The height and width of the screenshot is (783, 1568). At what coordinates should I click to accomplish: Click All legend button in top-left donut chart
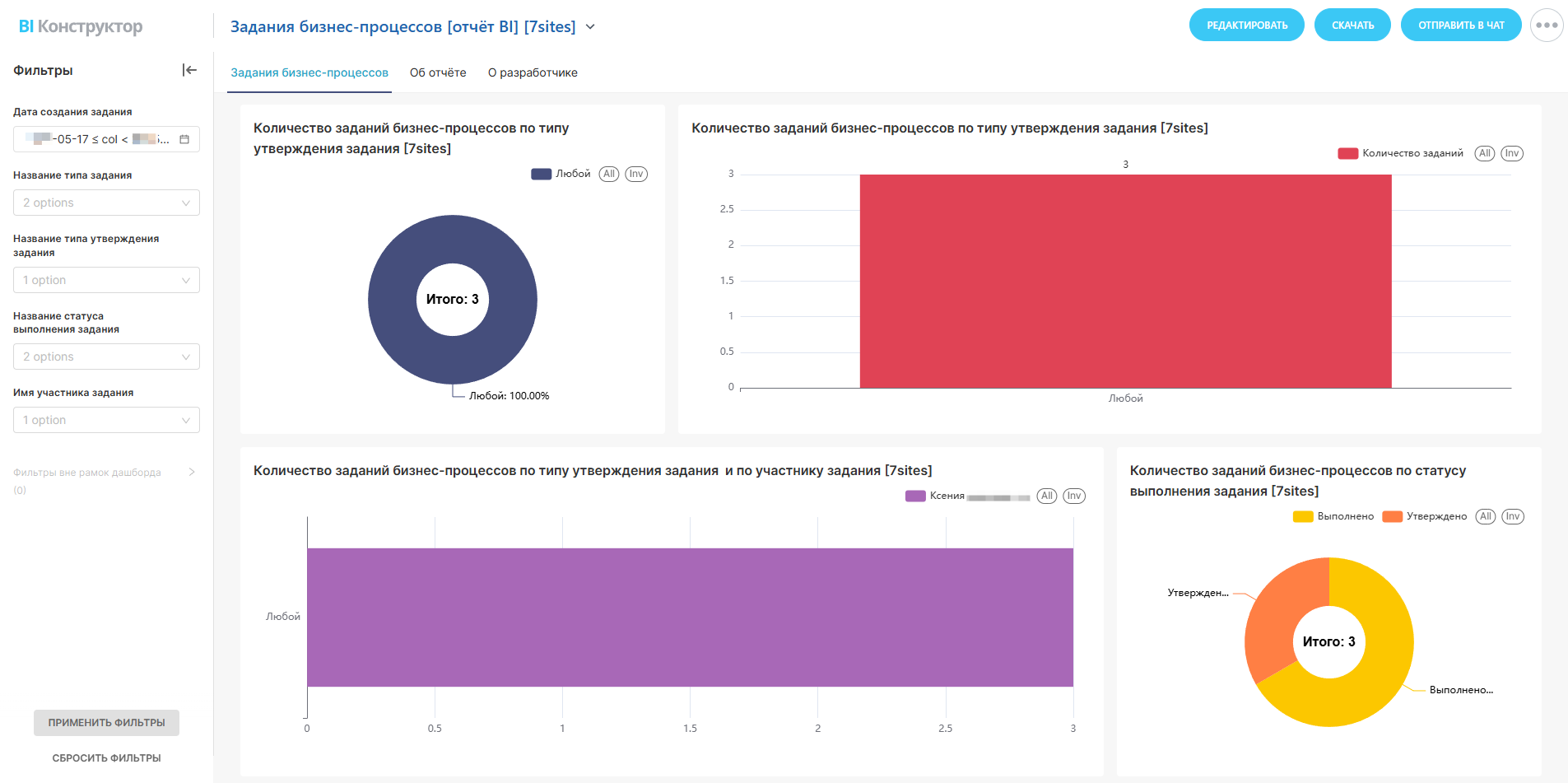608,174
